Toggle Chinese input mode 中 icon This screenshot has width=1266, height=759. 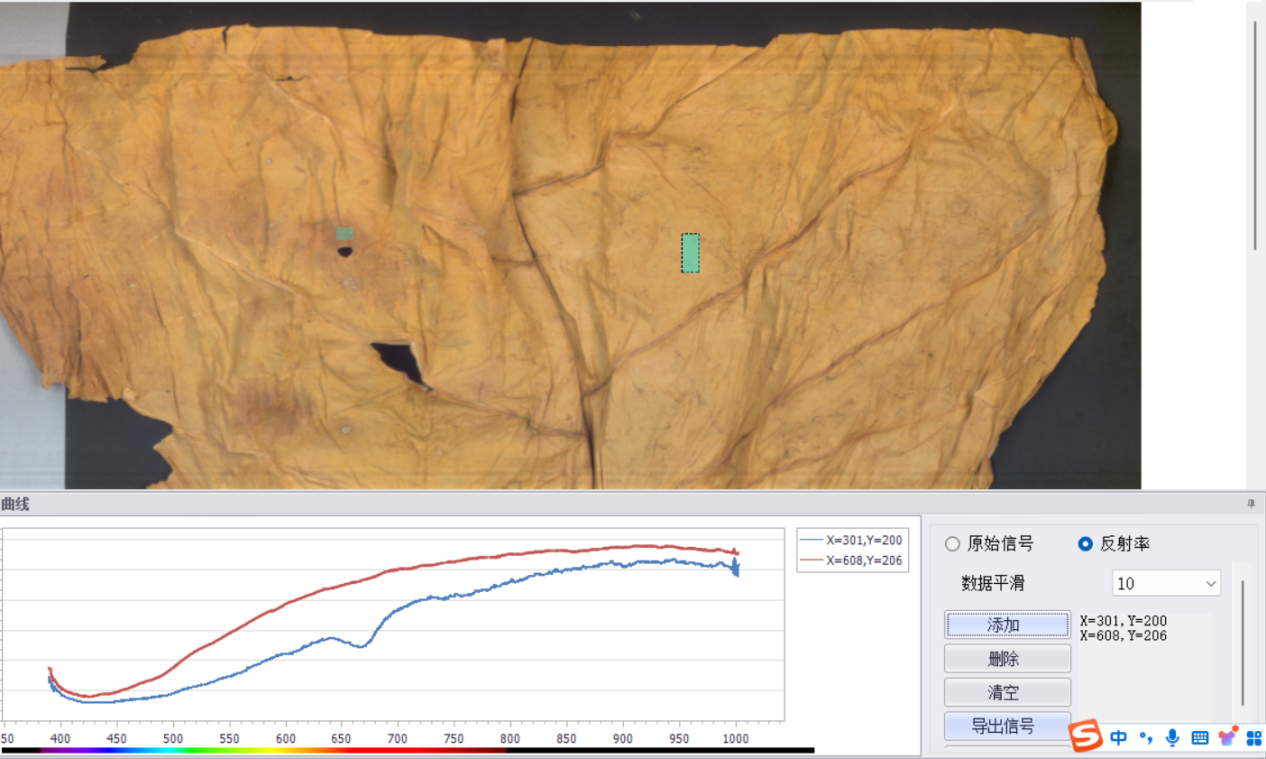1118,738
